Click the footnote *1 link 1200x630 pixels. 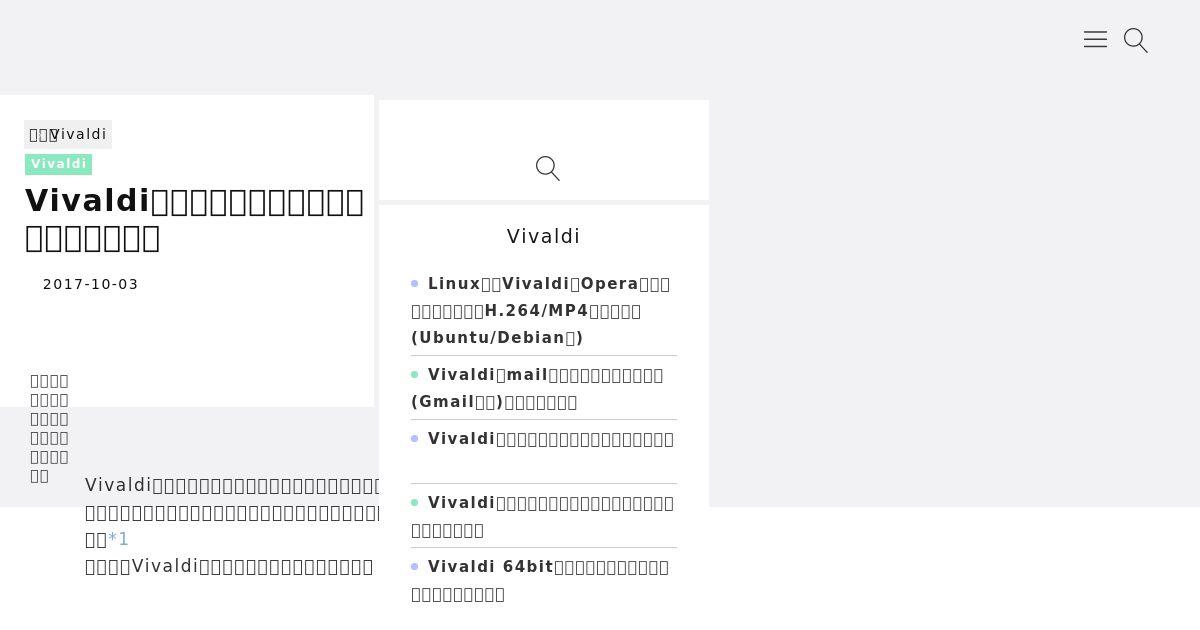(x=118, y=539)
